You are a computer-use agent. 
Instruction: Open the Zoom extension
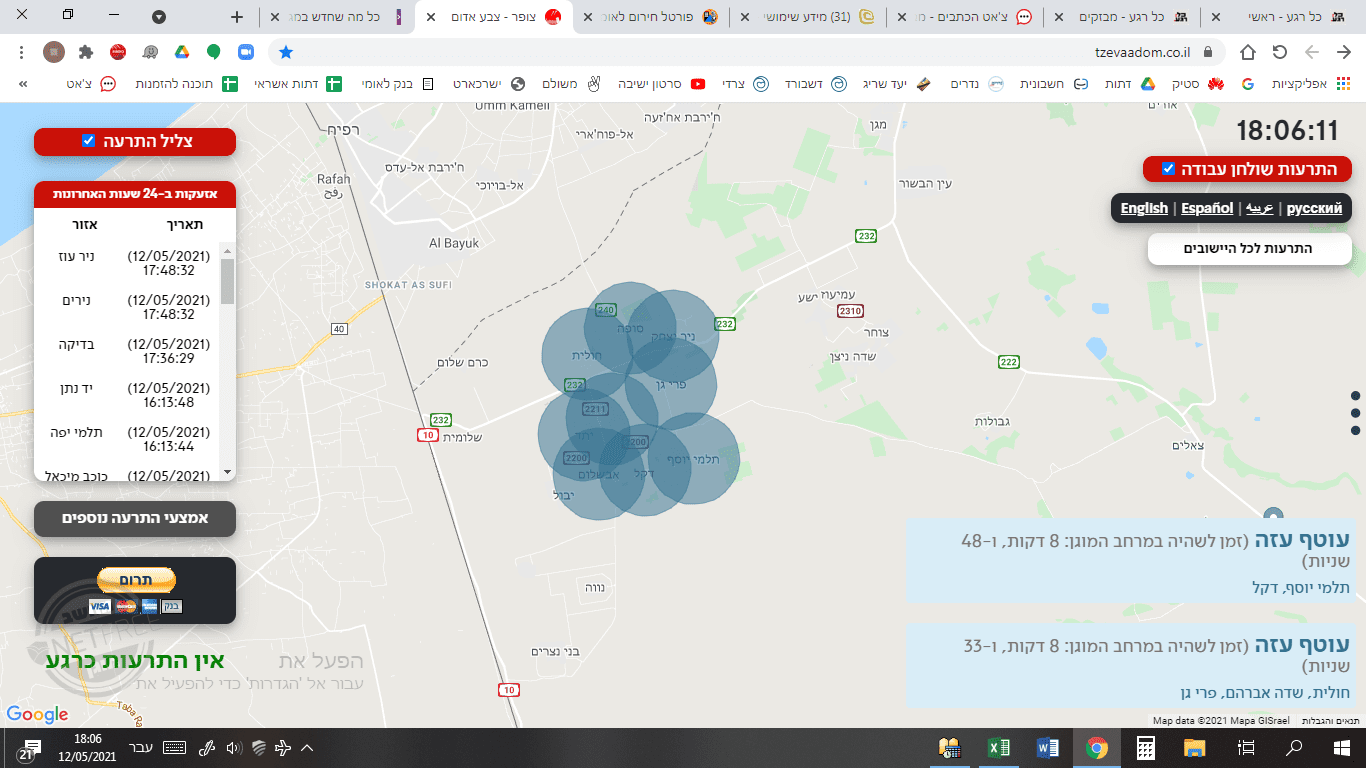point(245,52)
